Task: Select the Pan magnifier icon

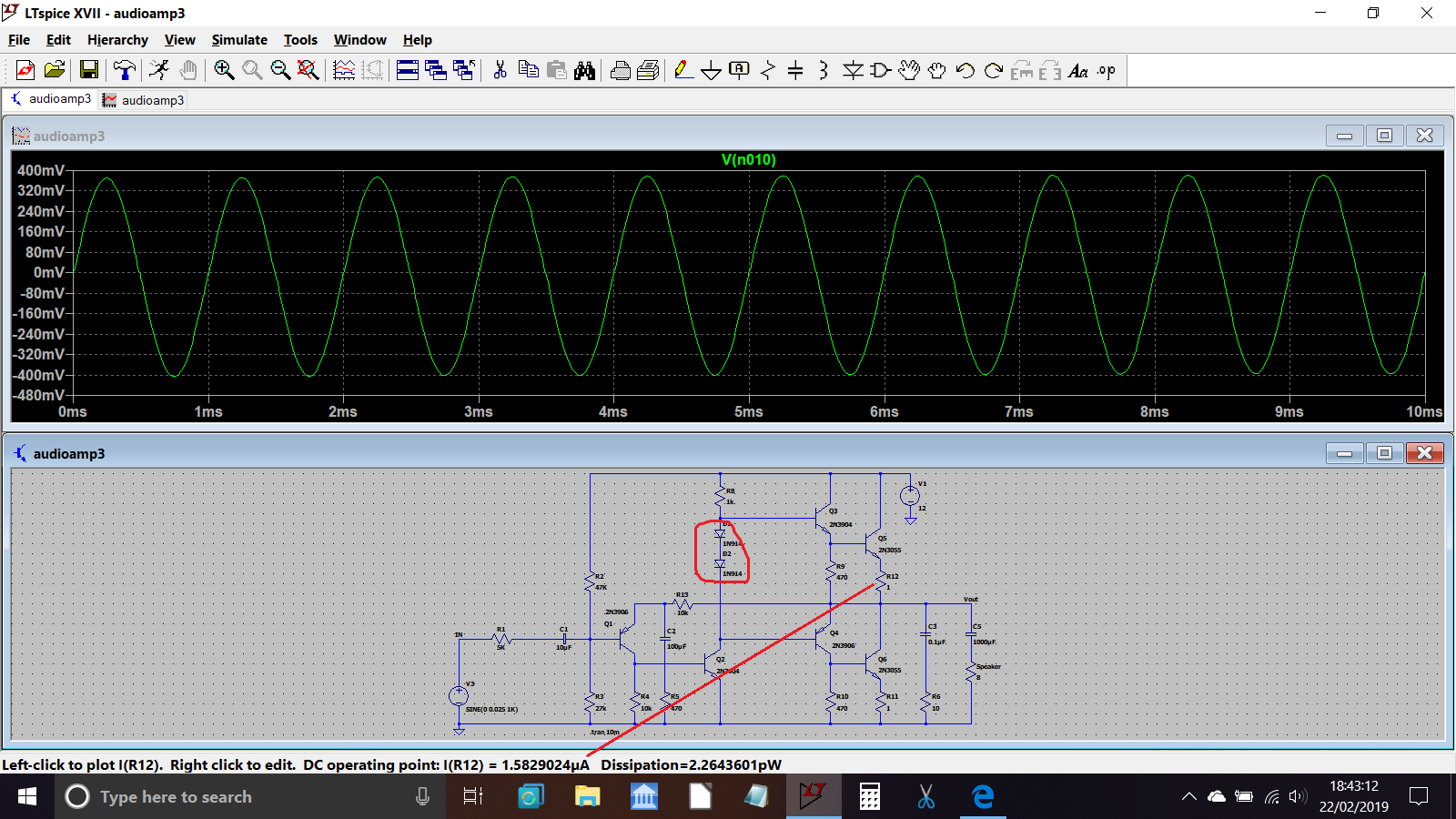Action: pos(252,70)
